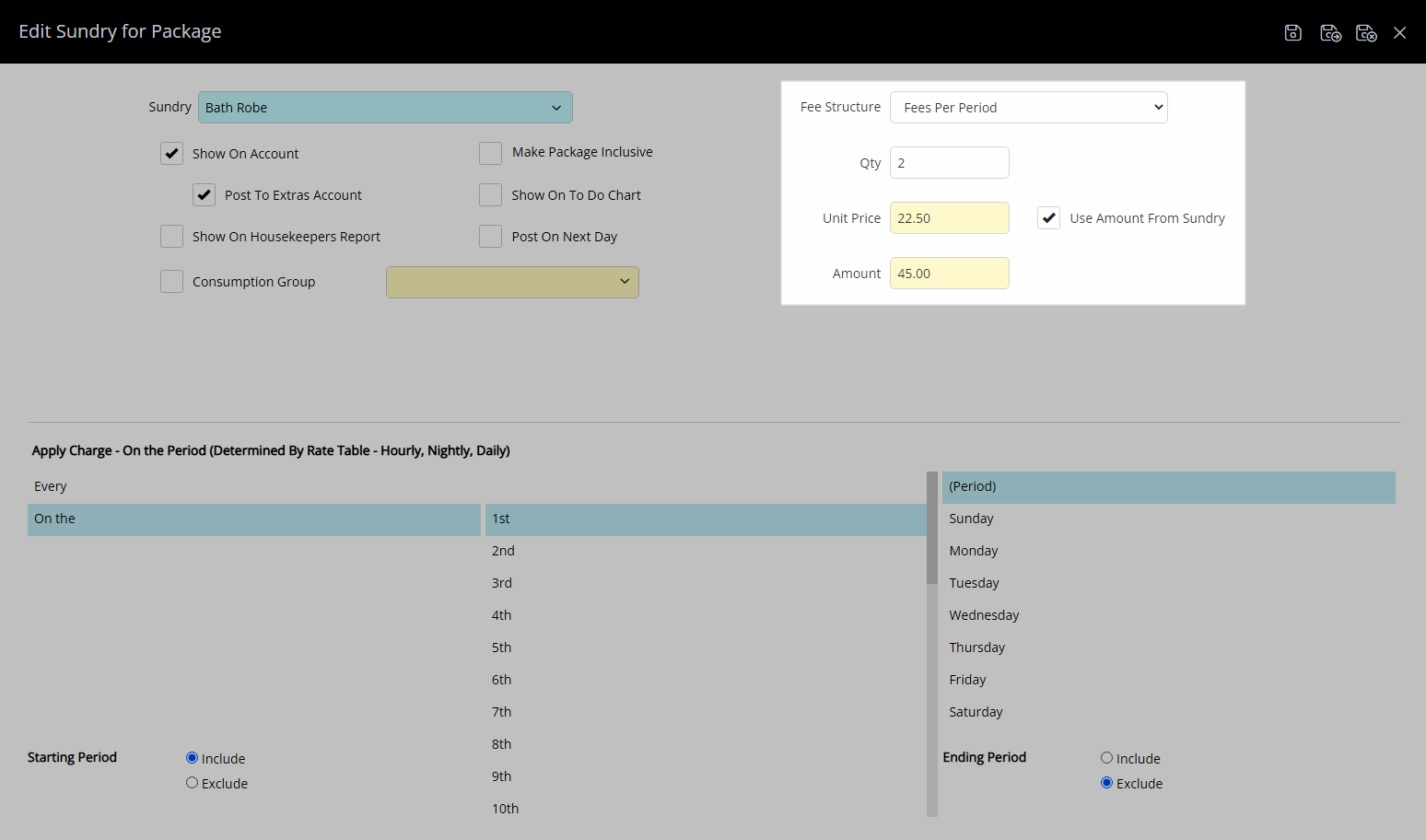Viewport: 1426px width, 840px height.
Task: Click the Amount field
Action: [950, 273]
